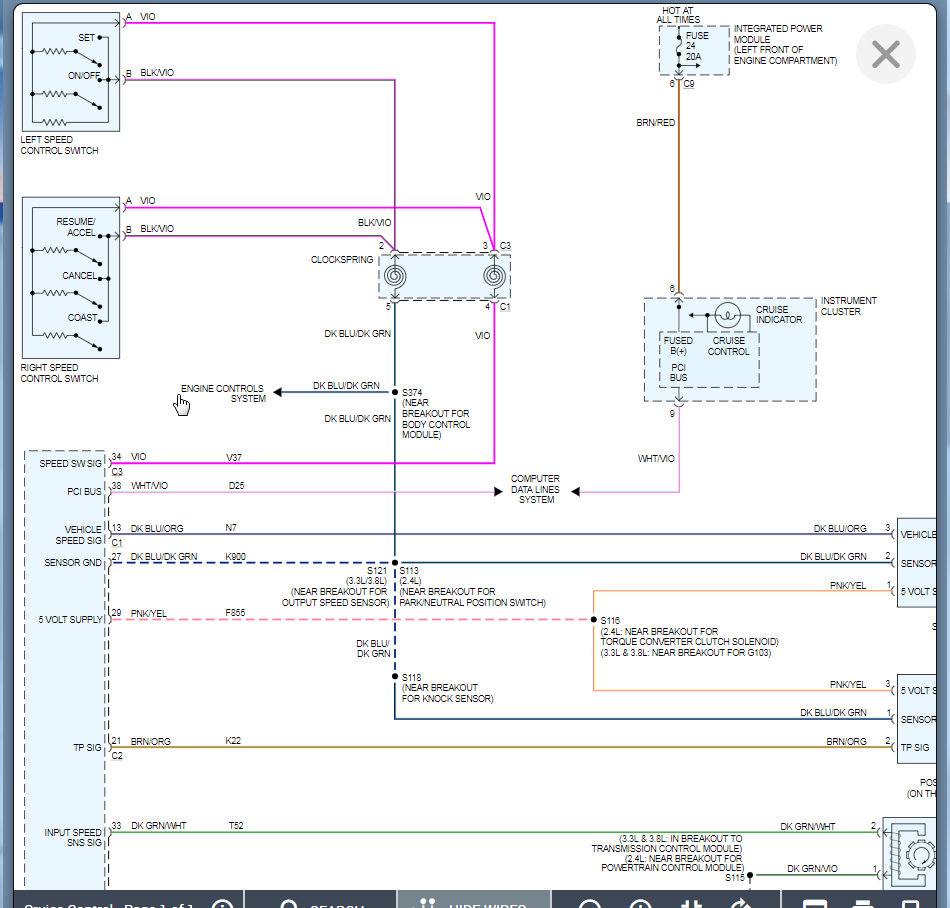Zoom in using the plus magnifier icon

640,904
